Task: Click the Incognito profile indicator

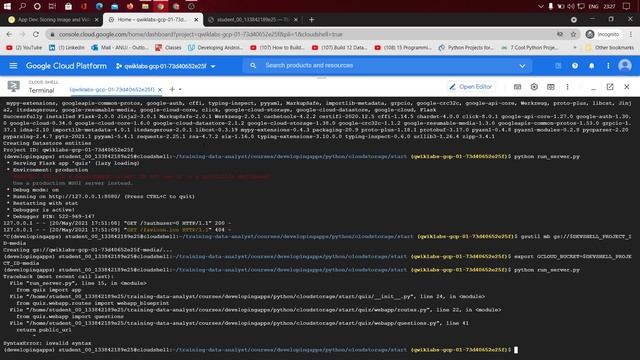Action: point(602,34)
